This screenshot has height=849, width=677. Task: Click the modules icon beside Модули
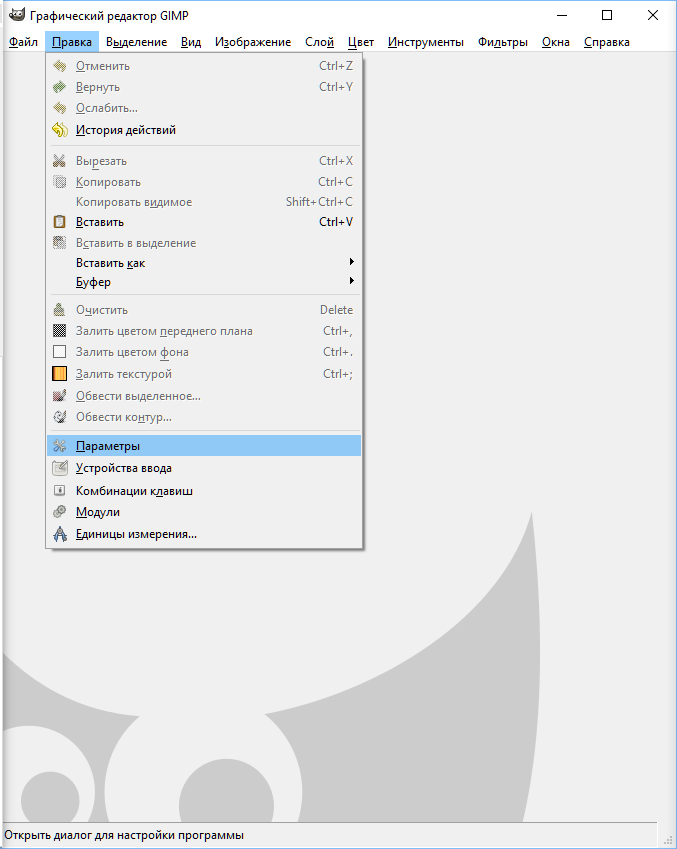pyautogui.click(x=60, y=512)
